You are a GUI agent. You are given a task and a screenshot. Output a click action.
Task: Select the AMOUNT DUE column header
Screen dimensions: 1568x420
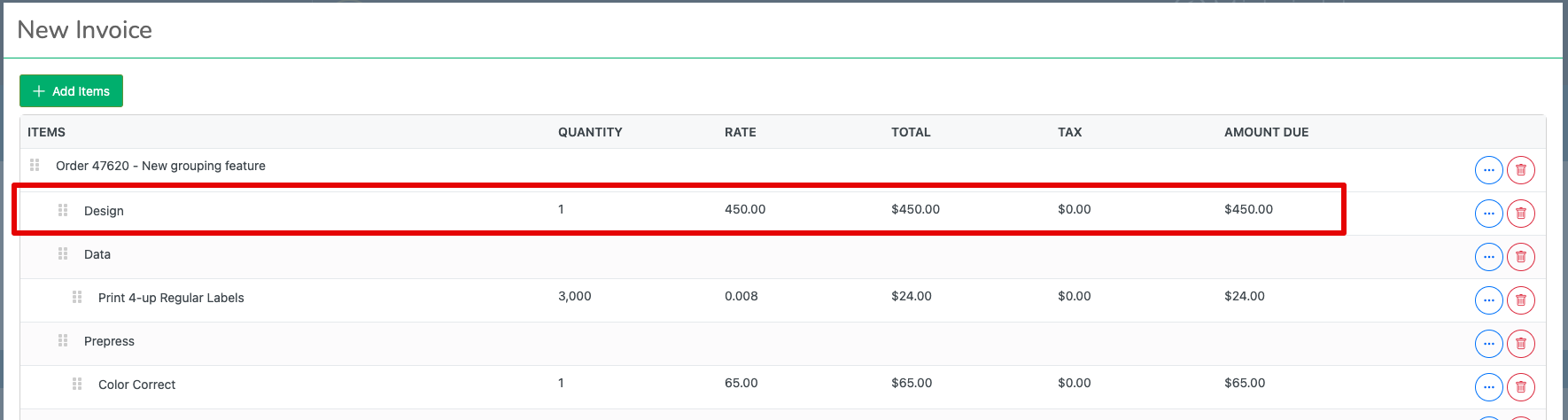point(1266,132)
